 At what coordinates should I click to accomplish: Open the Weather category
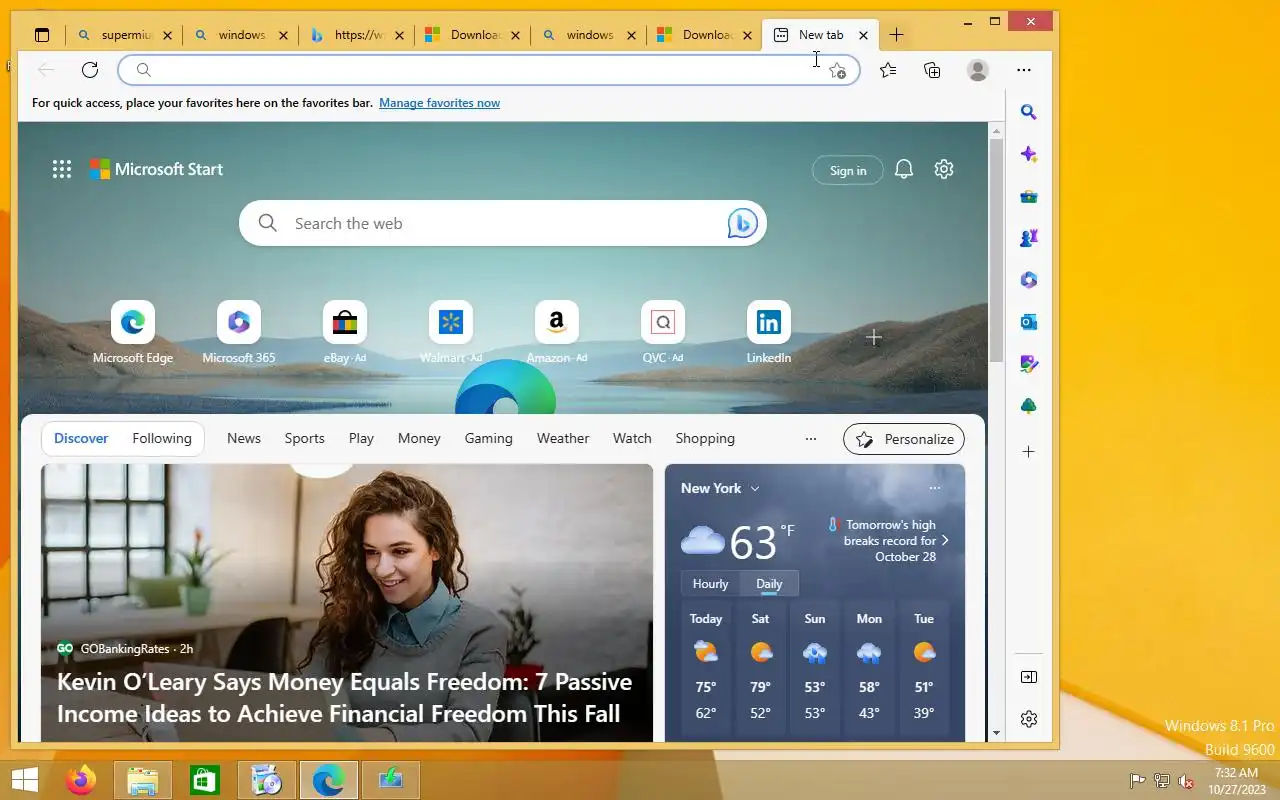click(563, 438)
